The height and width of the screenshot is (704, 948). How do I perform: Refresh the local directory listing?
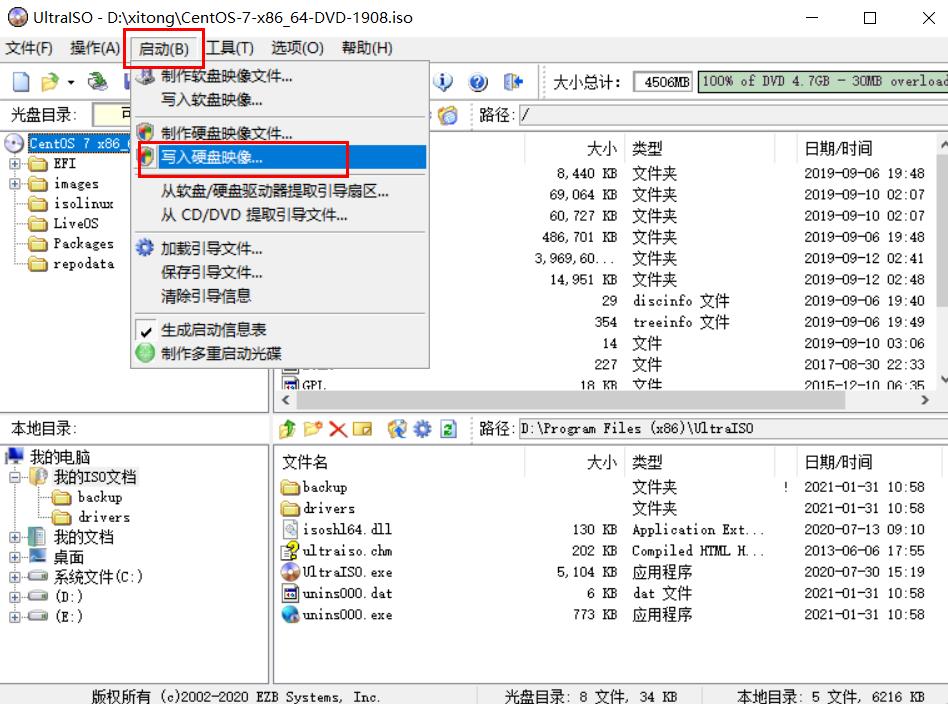446,427
